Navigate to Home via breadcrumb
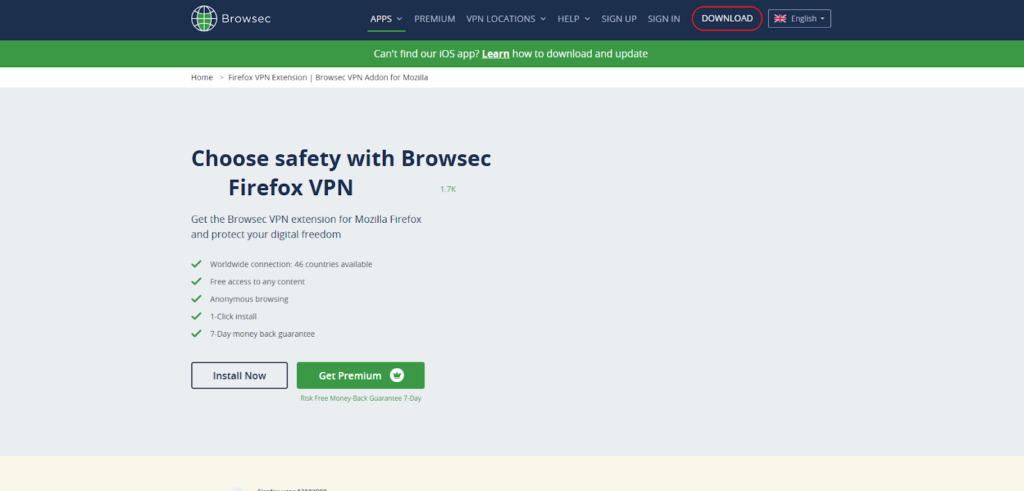 pyautogui.click(x=202, y=77)
